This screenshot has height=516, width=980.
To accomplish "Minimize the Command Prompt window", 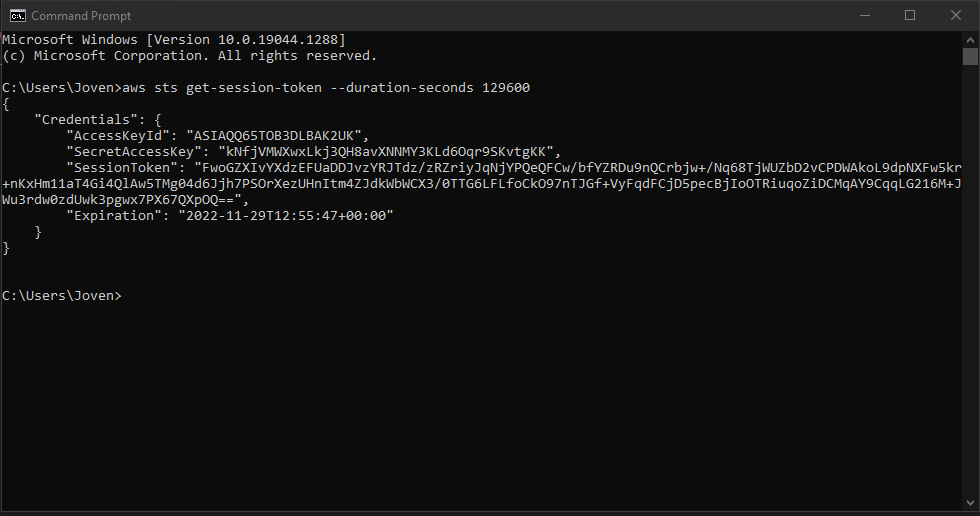I will pyautogui.click(x=864, y=15).
